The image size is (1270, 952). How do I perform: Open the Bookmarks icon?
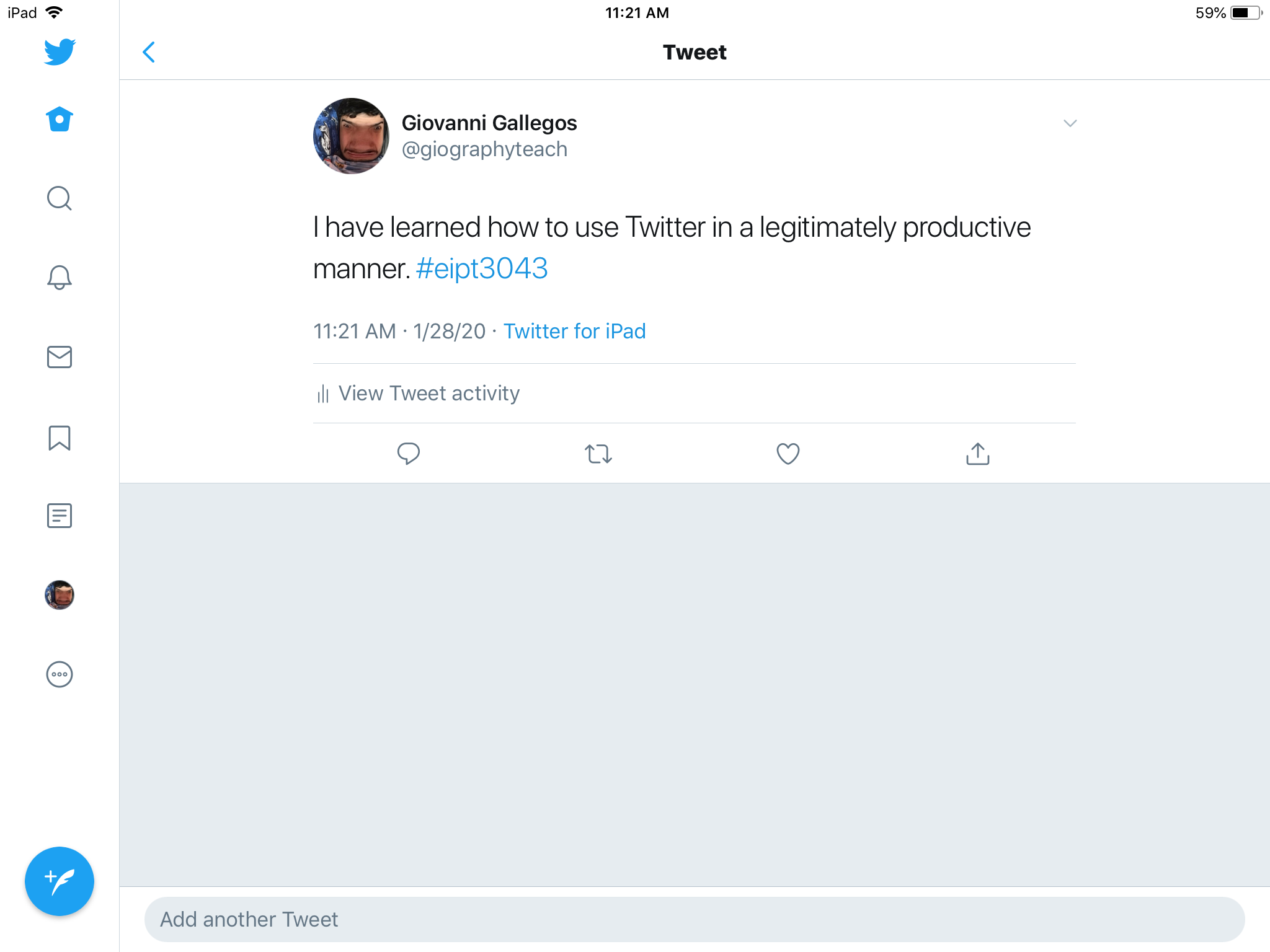(60, 438)
